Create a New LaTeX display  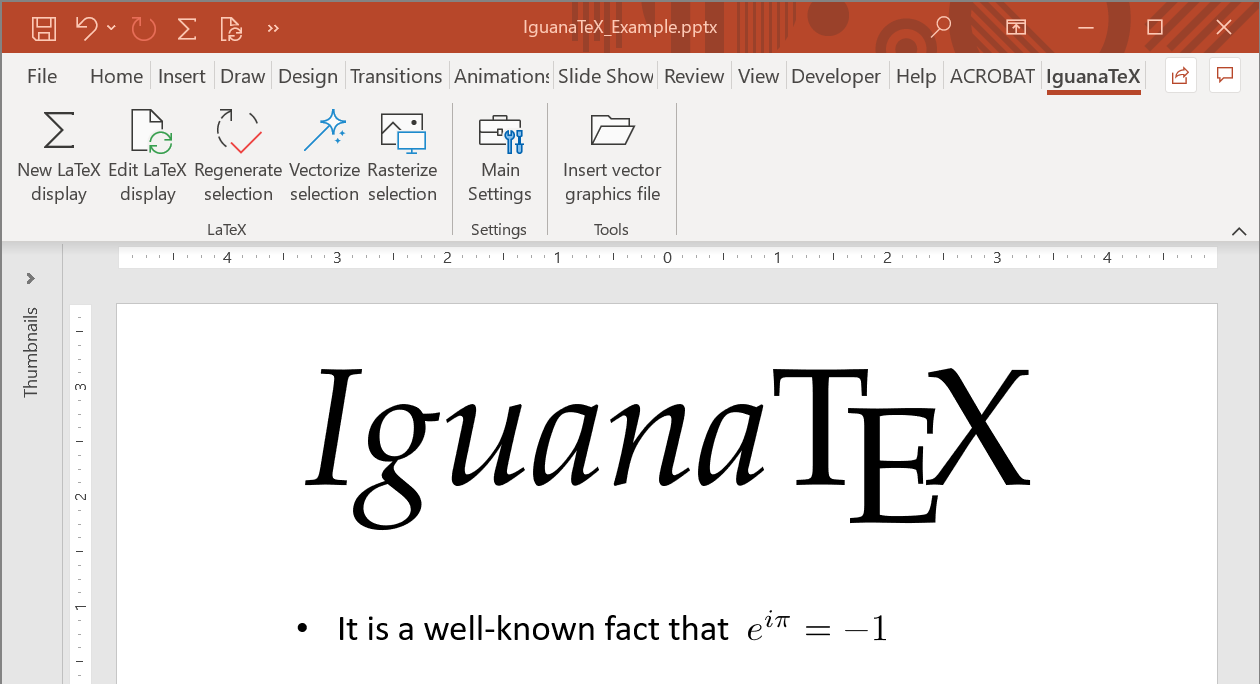click(59, 157)
